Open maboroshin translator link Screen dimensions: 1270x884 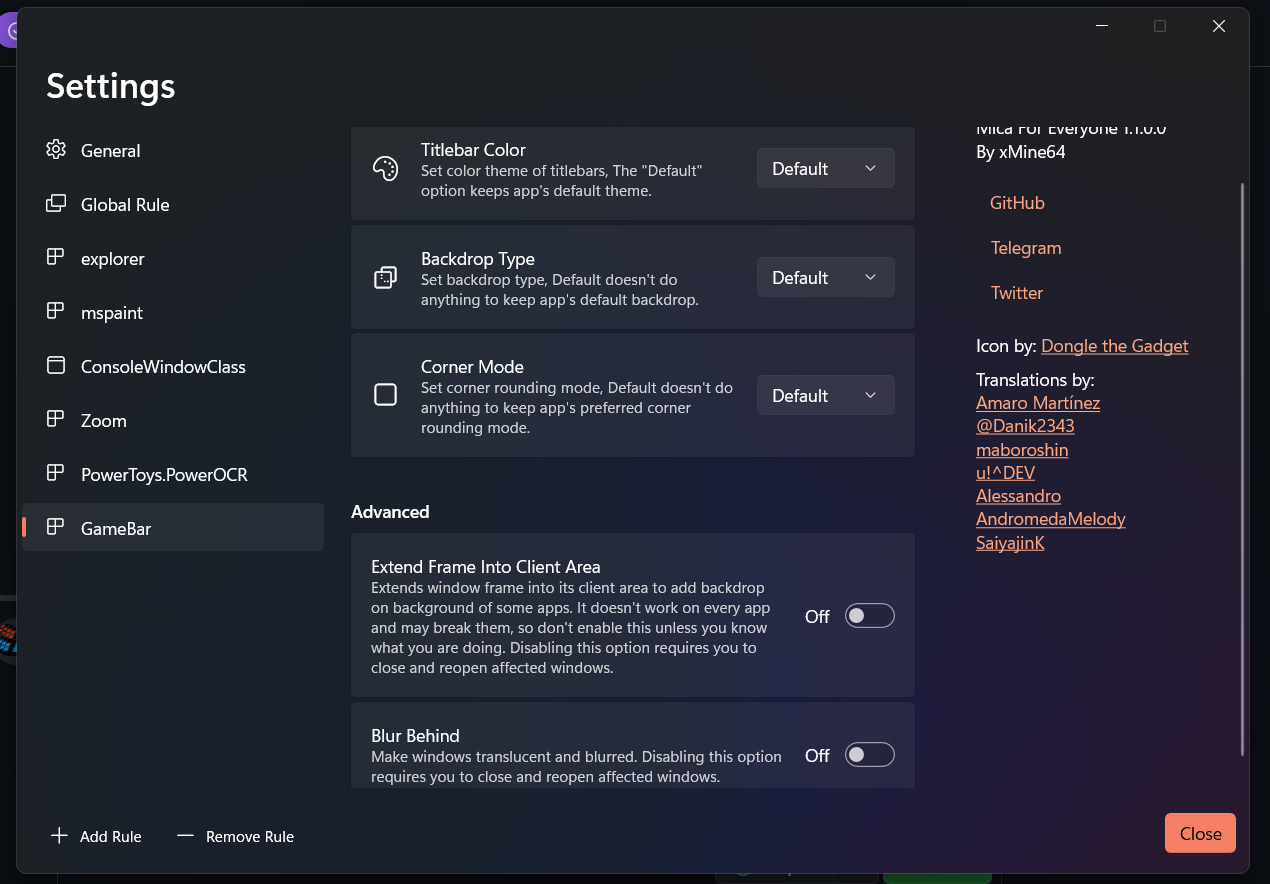(1022, 450)
